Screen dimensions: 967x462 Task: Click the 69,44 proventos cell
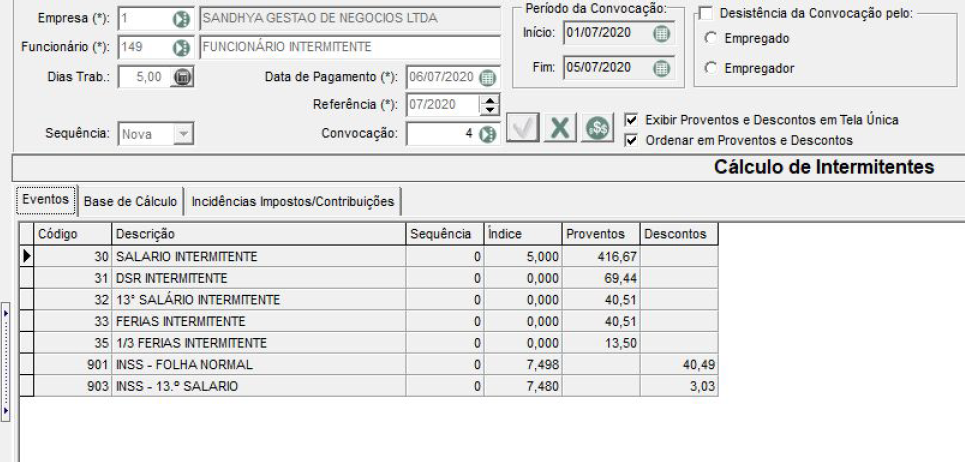pyautogui.click(x=601, y=278)
